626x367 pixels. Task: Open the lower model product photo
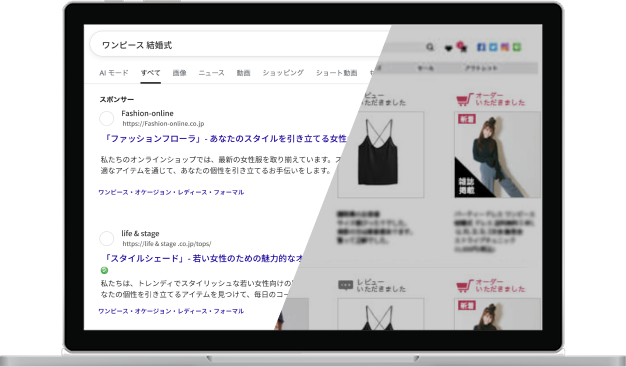pyautogui.click(x=497, y=314)
